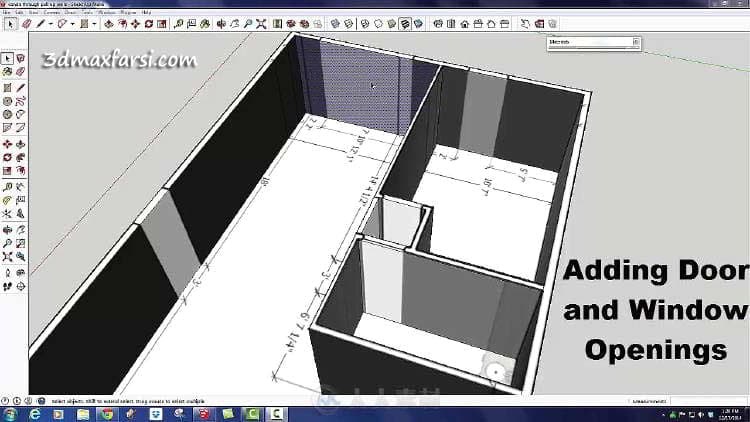750x422 pixels.
Task: Select the Eraser tool in top toolbar
Action: pyautogui.click(x=26, y=23)
